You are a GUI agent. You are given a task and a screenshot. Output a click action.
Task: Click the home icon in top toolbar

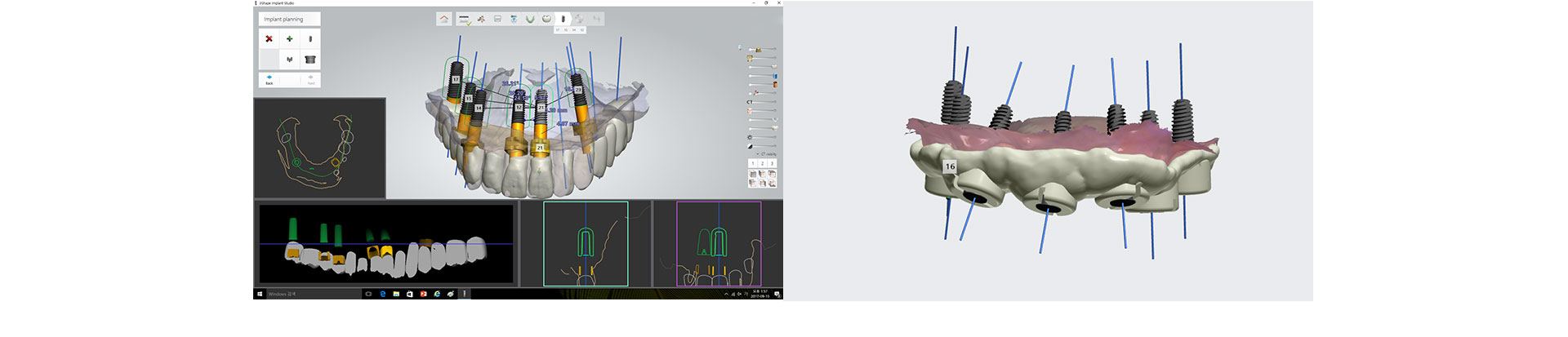443,19
